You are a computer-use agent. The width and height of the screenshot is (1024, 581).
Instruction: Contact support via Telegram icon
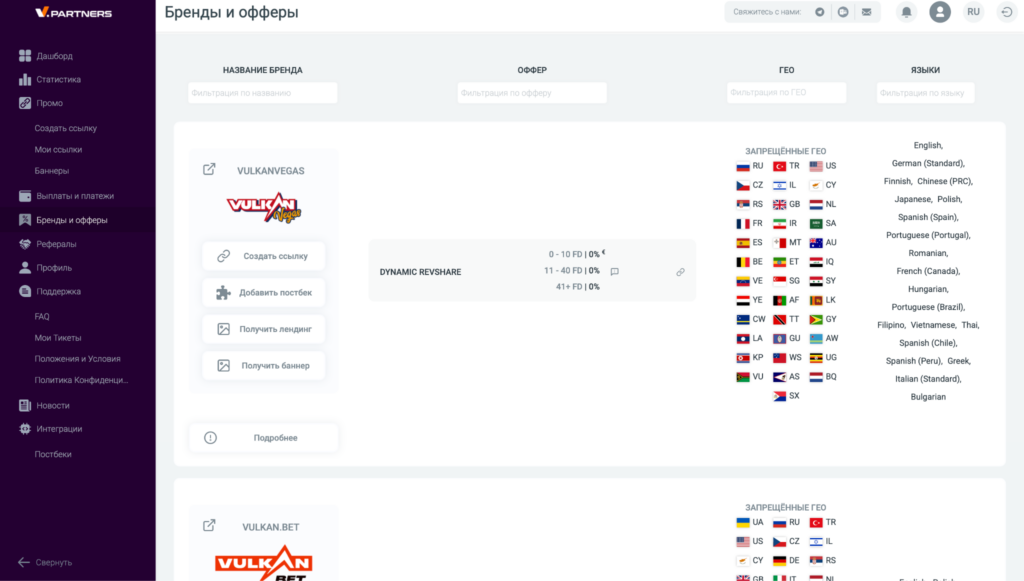pos(820,12)
